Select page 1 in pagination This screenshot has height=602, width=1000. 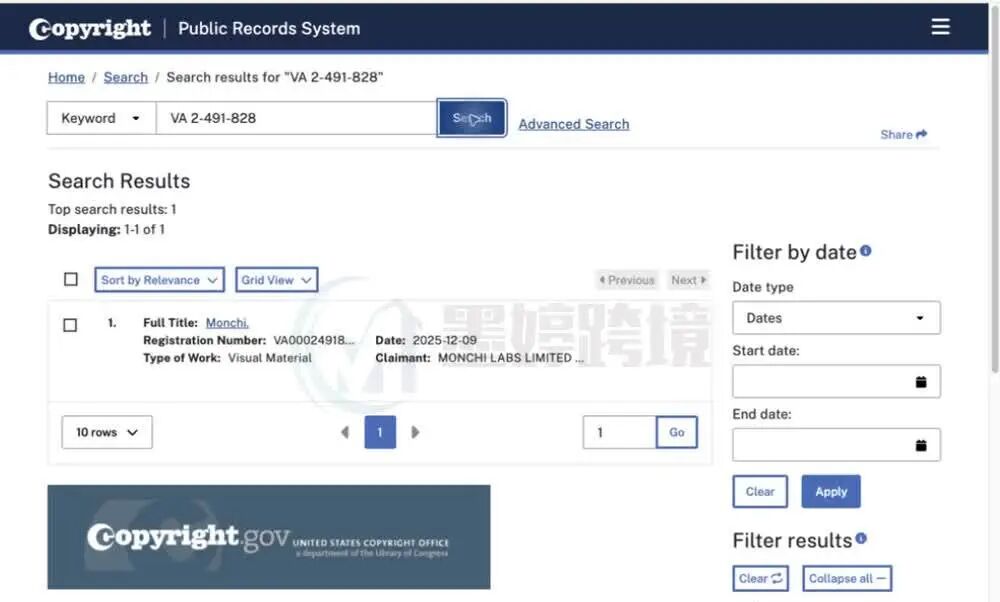tap(380, 432)
